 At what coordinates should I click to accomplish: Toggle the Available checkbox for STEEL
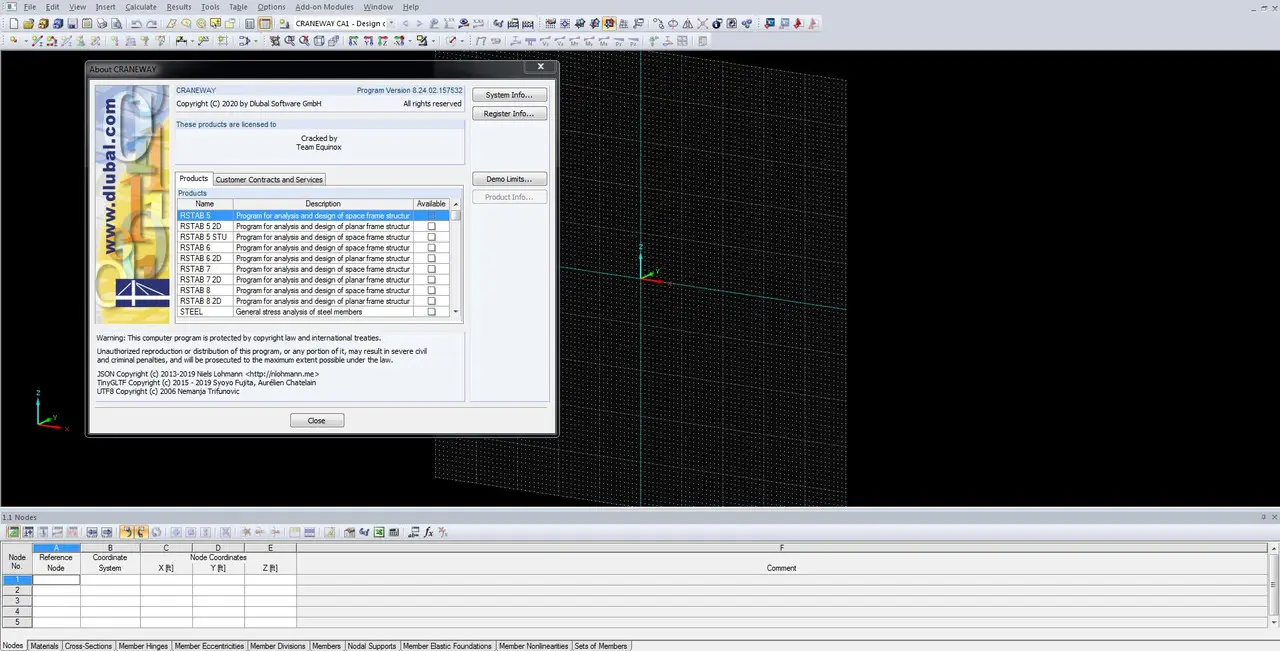[431, 312]
